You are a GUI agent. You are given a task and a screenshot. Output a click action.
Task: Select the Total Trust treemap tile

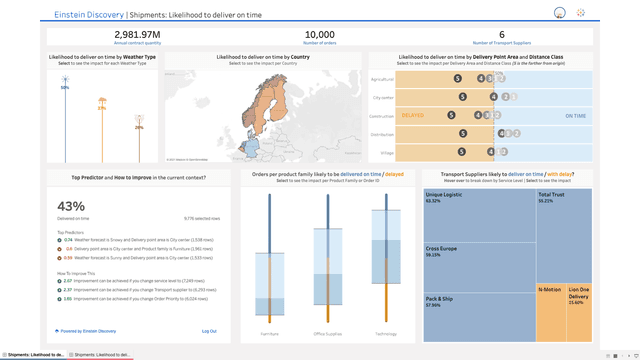(x=564, y=236)
